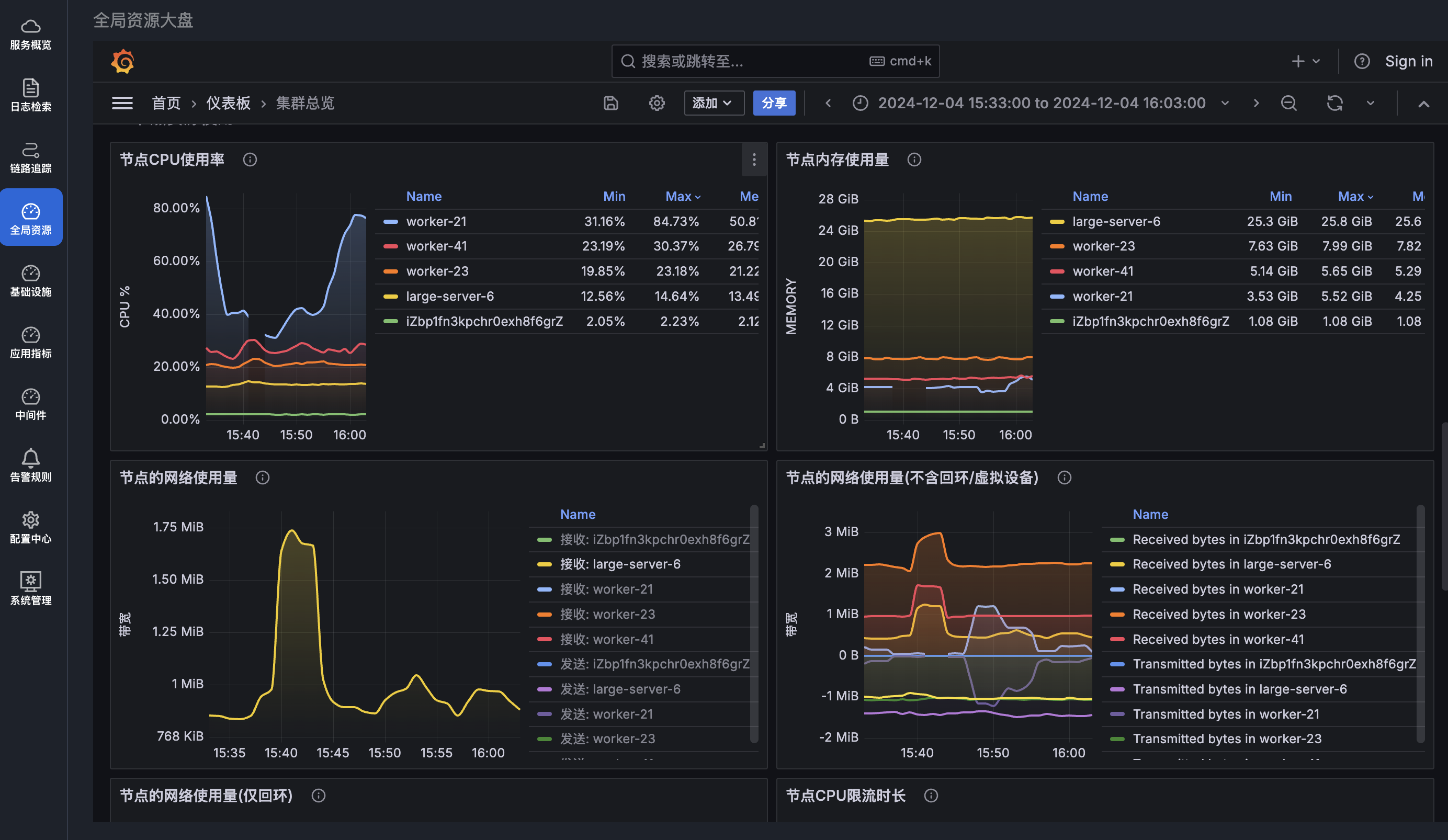Focus the 搜索或跳转至 search field
1448x840 pixels.
click(775, 61)
